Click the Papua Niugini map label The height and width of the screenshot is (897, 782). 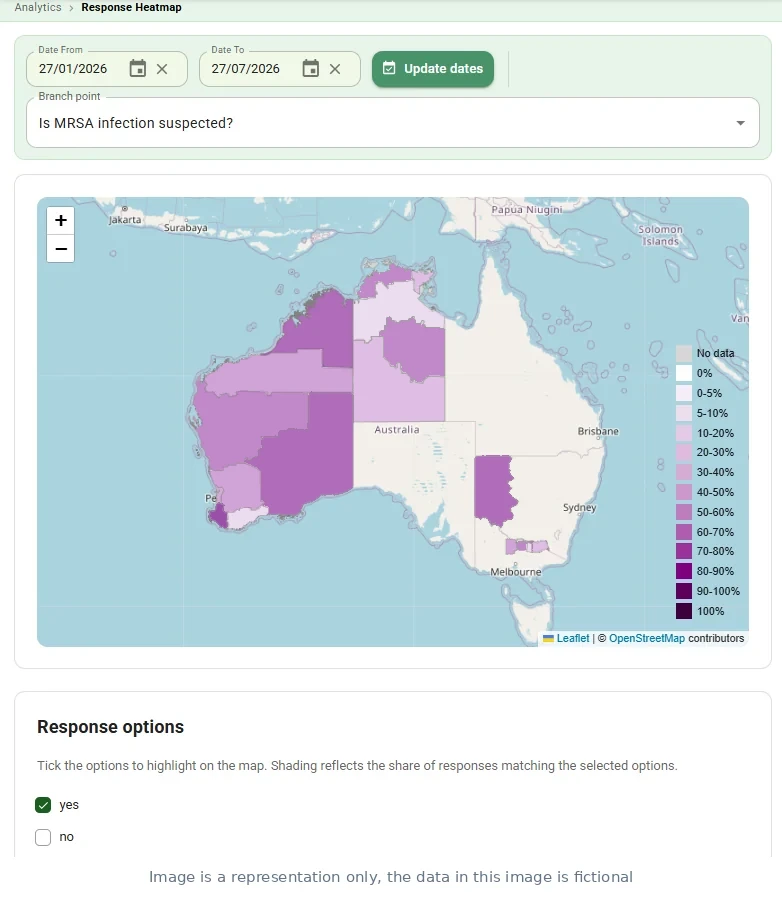click(527, 210)
